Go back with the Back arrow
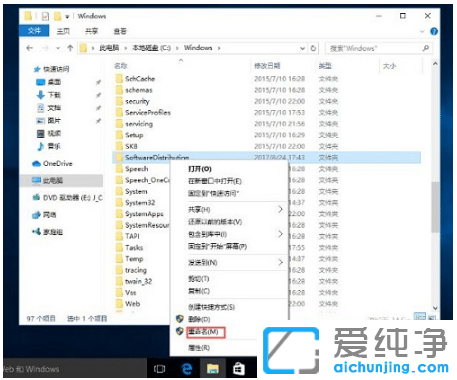This screenshot has width=457, height=380. (x=30, y=48)
